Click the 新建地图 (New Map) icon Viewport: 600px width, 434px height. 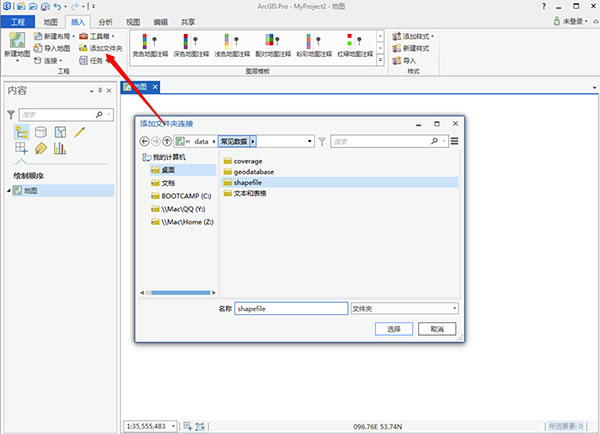[x=17, y=43]
